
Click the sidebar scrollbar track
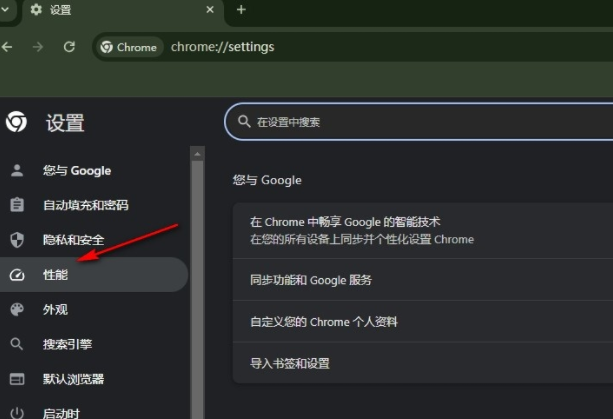coord(197,289)
